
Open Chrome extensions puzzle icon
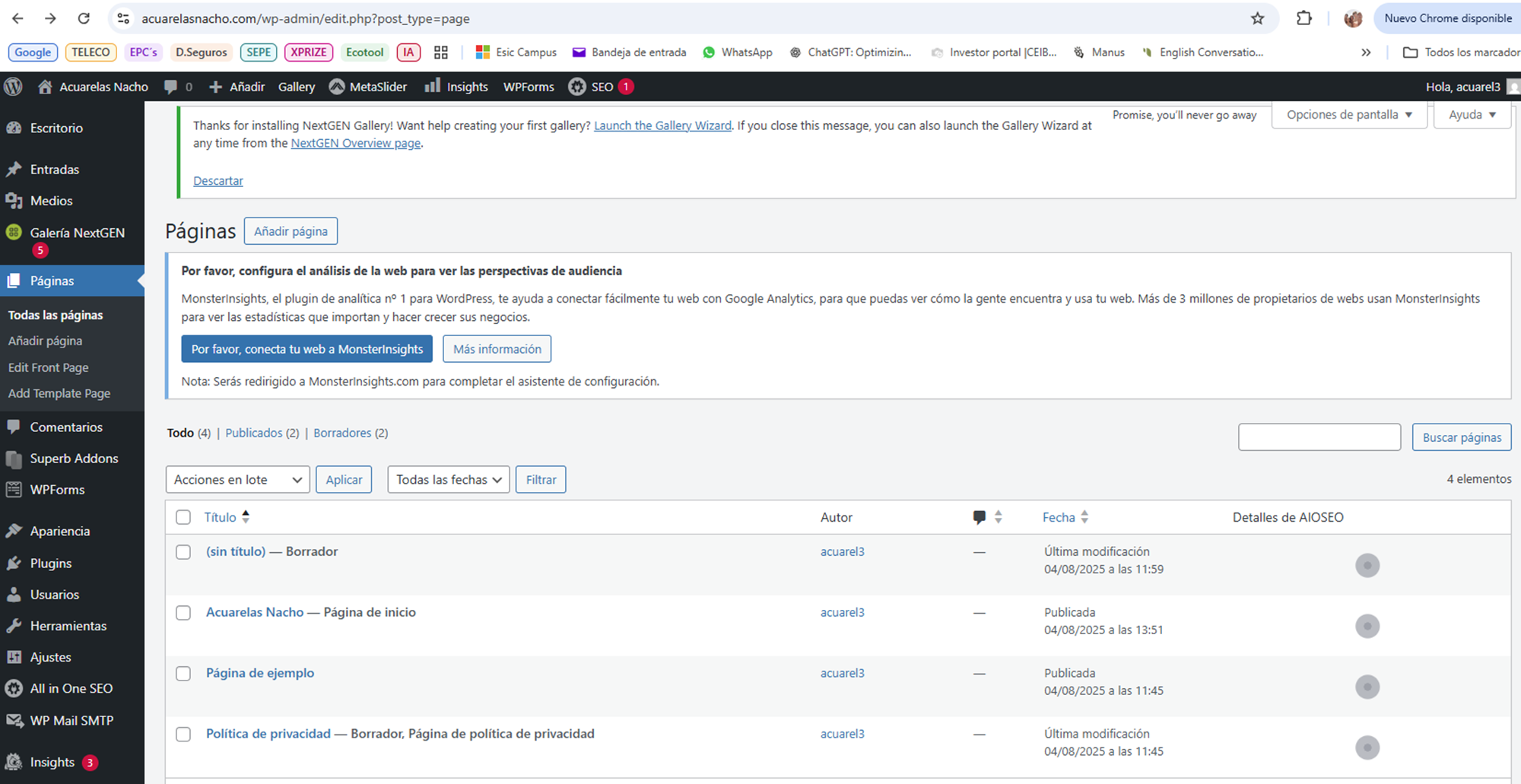1304,18
